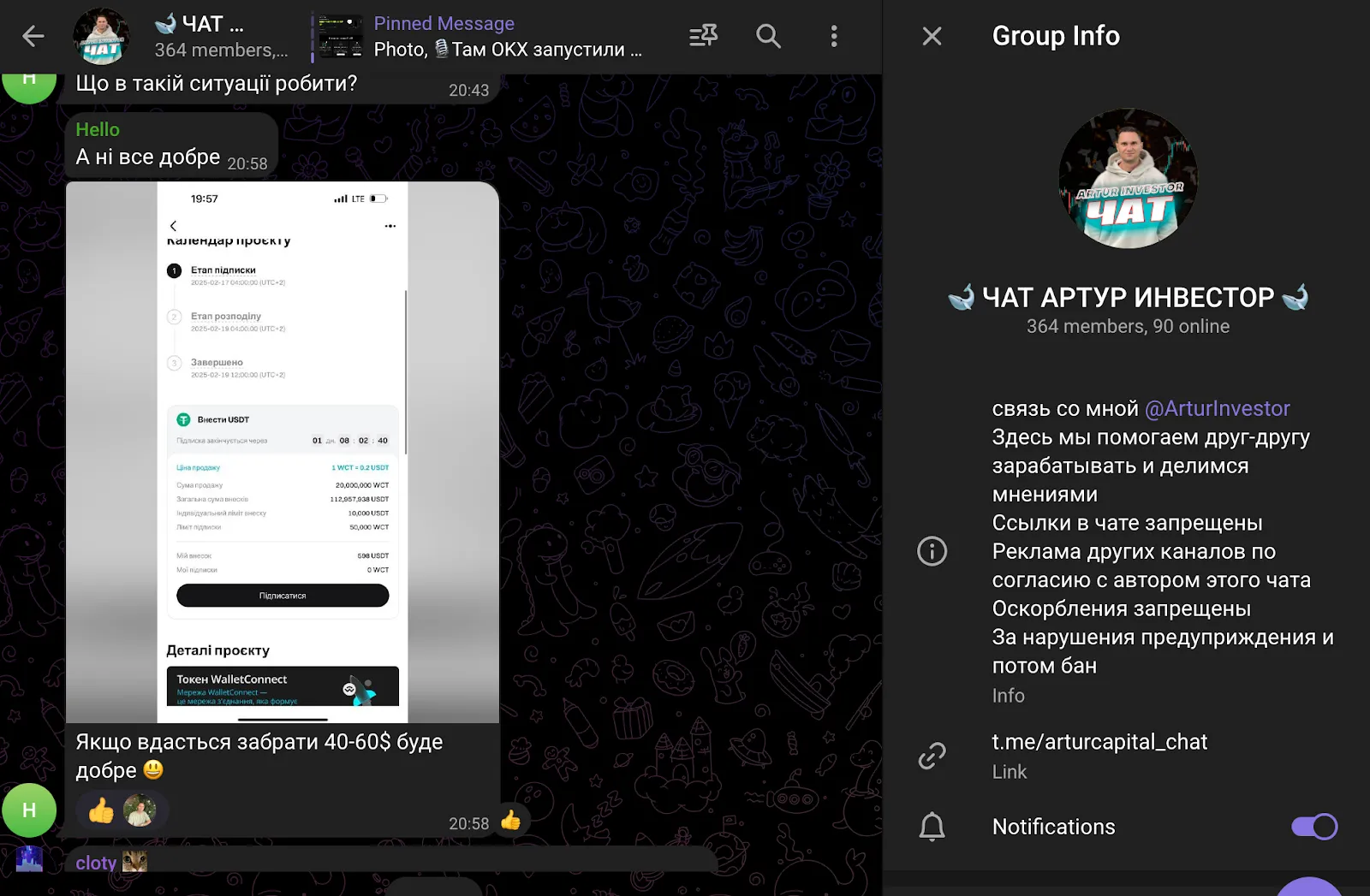Toggle the Notifications switch off

coord(1314,827)
